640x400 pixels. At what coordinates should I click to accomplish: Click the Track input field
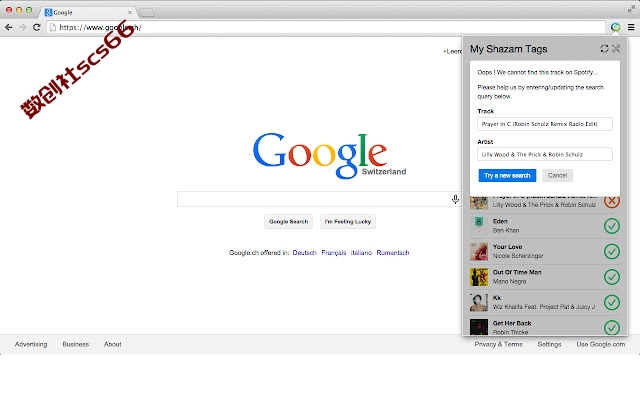click(544, 124)
